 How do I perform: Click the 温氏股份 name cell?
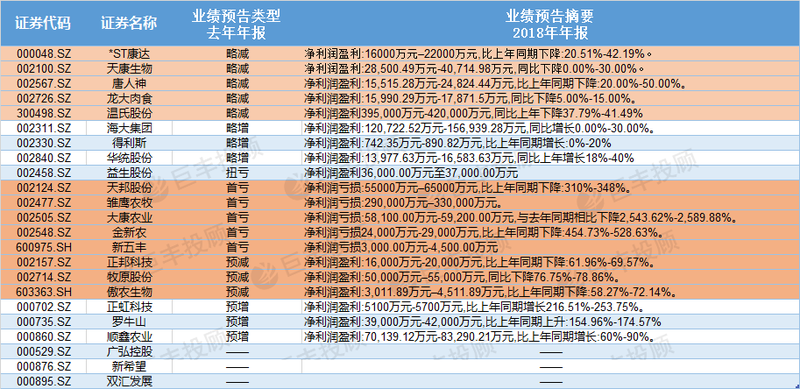[x=129, y=113]
